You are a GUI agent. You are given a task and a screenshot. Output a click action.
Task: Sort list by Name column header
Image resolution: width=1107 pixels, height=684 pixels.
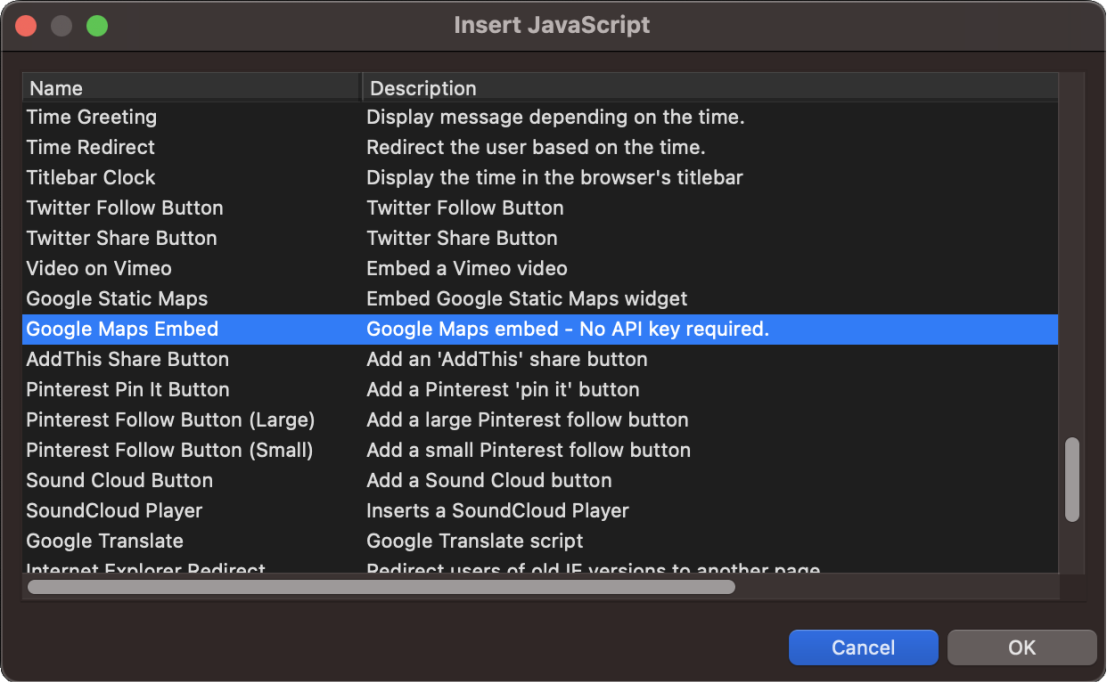click(x=190, y=88)
